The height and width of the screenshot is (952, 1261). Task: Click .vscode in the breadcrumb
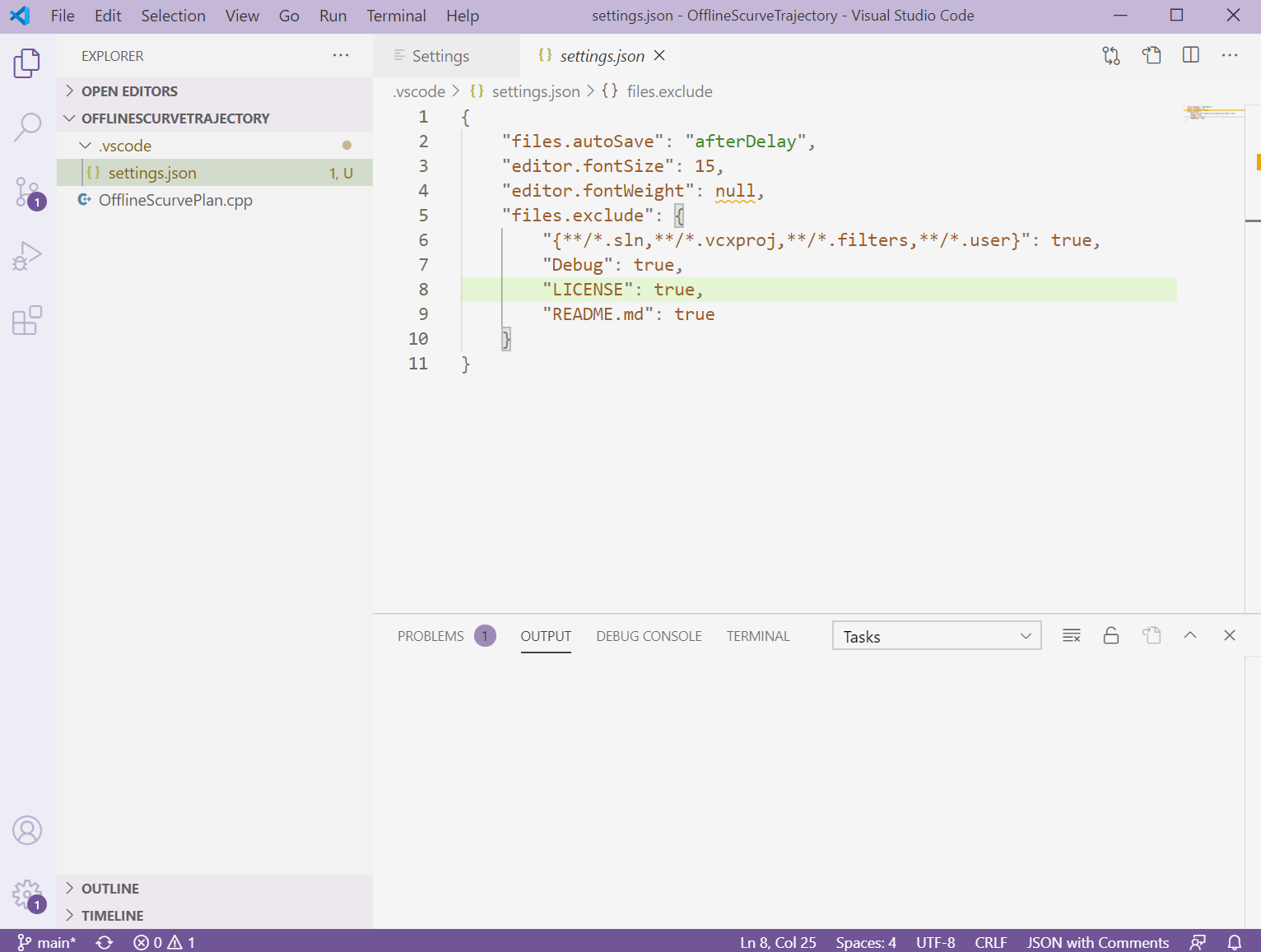coord(419,91)
